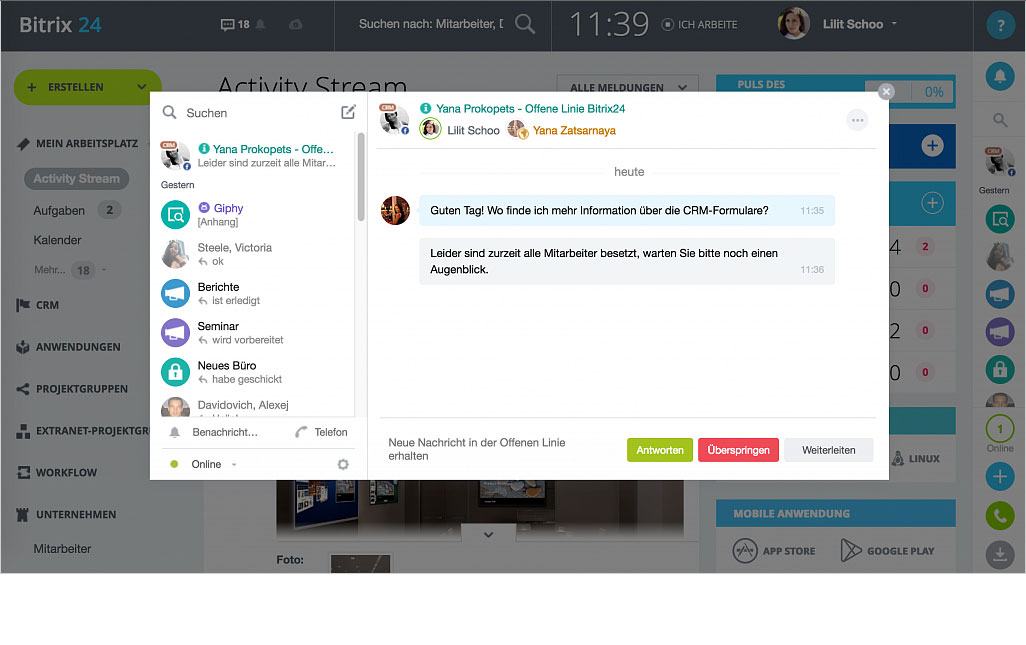
Task: Click the ERSTELLEN create button
Action: 75,87
